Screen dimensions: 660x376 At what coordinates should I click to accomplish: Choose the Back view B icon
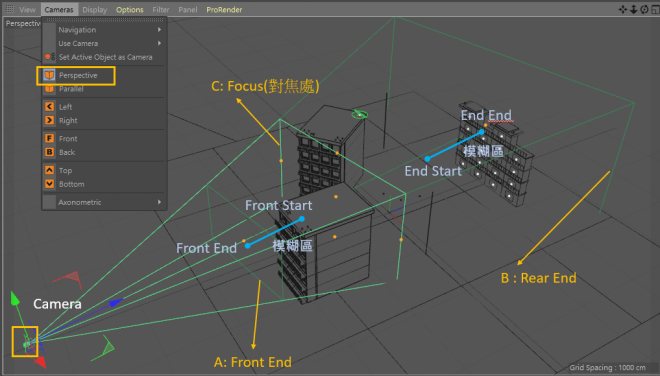pyautogui.click(x=49, y=152)
